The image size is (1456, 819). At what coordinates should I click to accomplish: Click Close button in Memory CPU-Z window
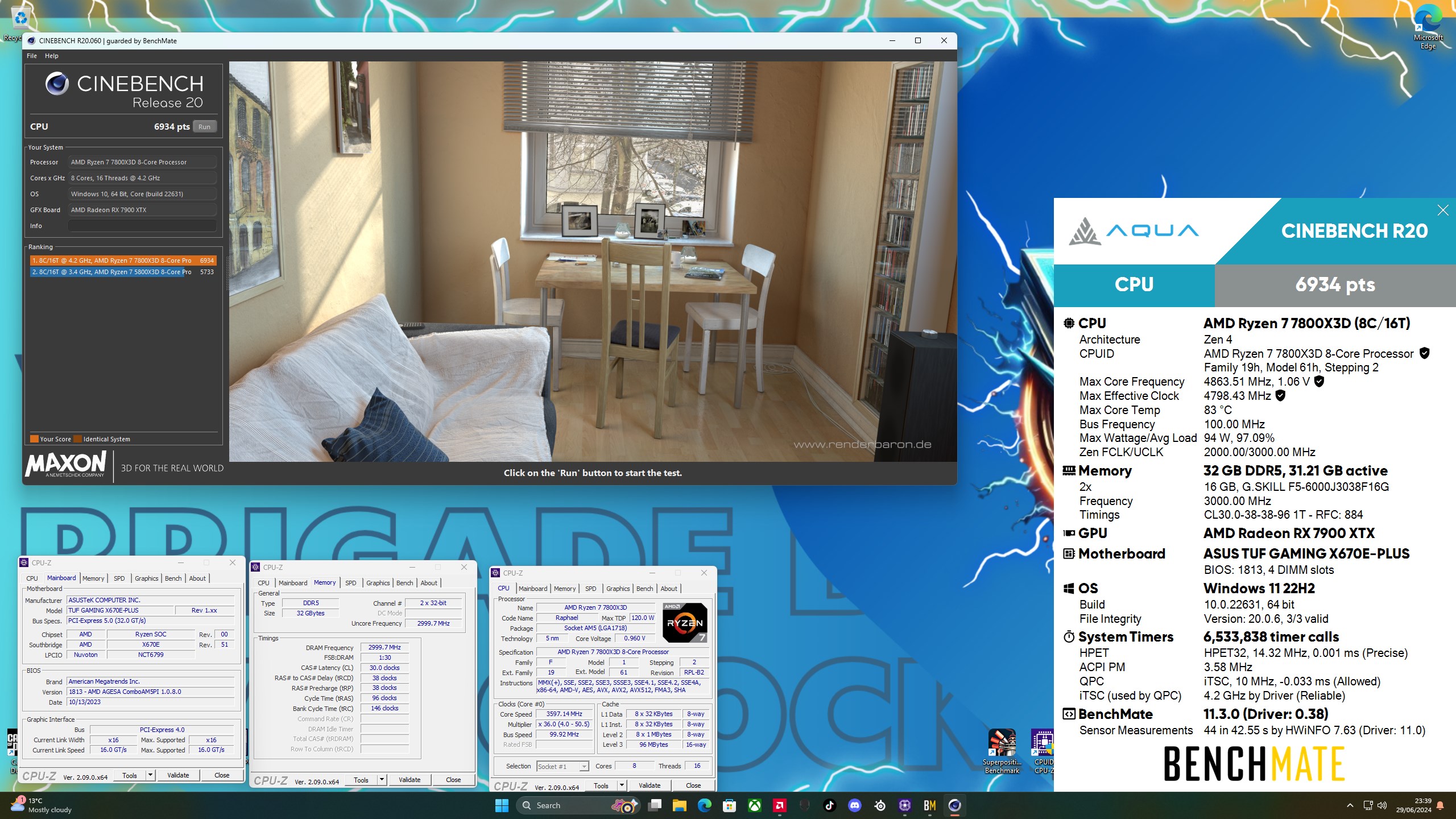tap(453, 780)
